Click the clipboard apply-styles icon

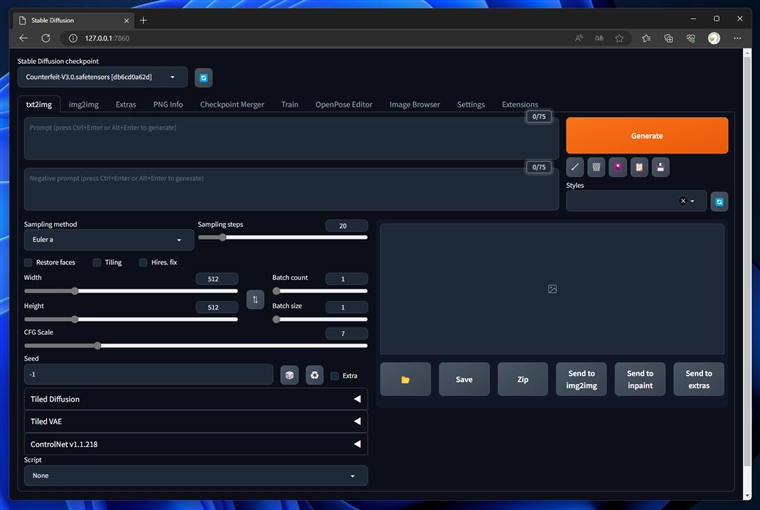tap(639, 167)
